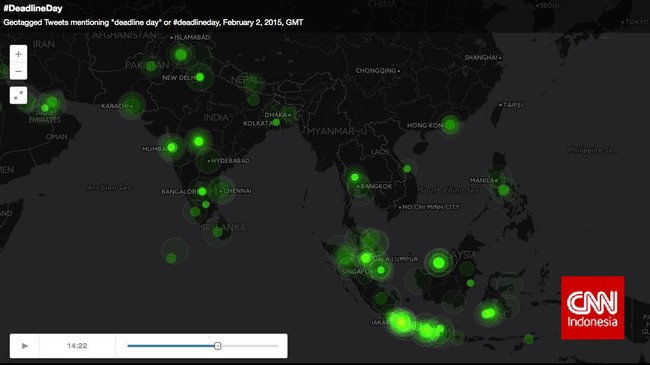Screen dimensions: 650x365
Task: Click the green dot over Sri Lanka
Action: [218, 232]
